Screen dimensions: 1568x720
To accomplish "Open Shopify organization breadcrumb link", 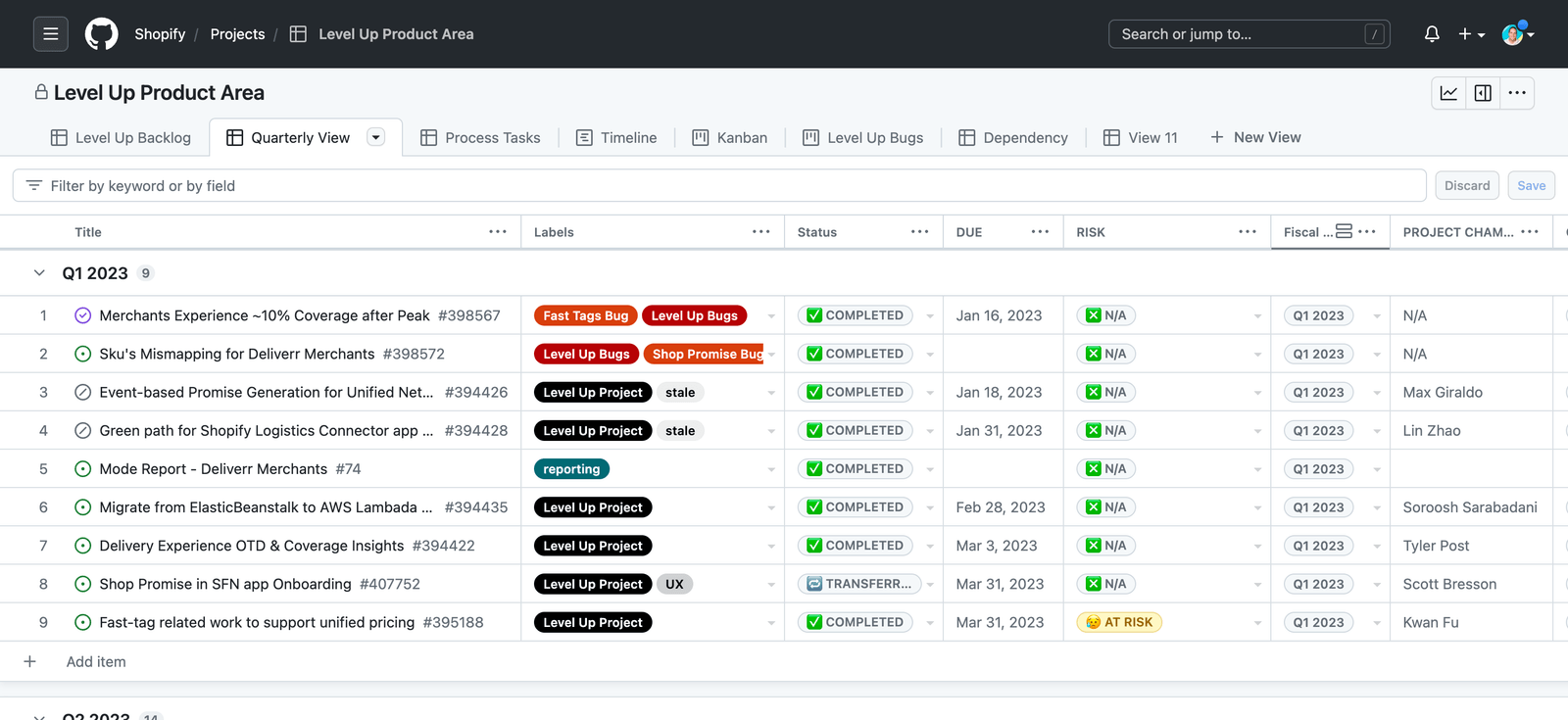I will point(160,34).
